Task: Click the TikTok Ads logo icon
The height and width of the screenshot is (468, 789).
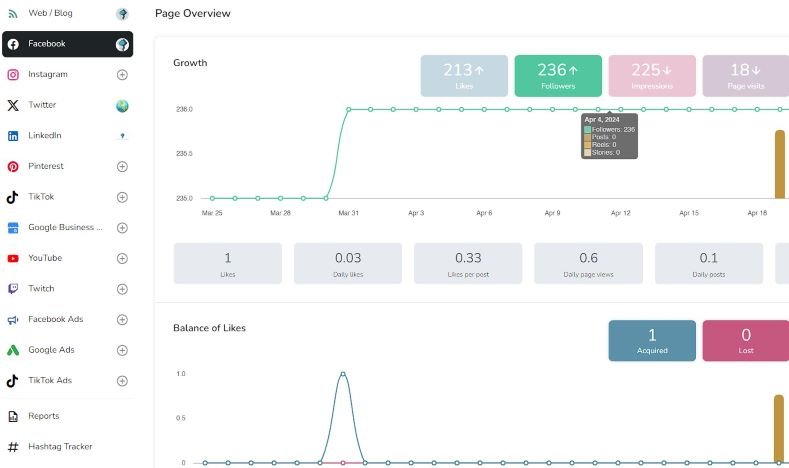Action: pos(13,381)
